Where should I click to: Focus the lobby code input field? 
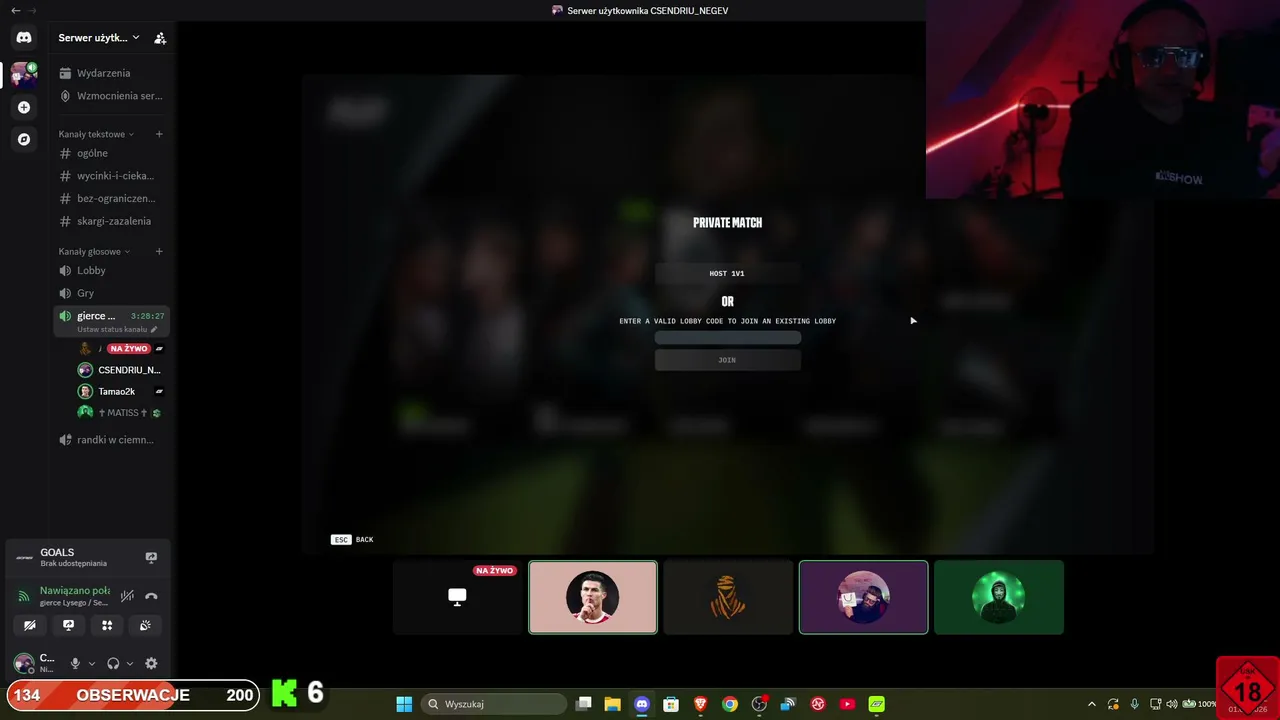coord(727,337)
